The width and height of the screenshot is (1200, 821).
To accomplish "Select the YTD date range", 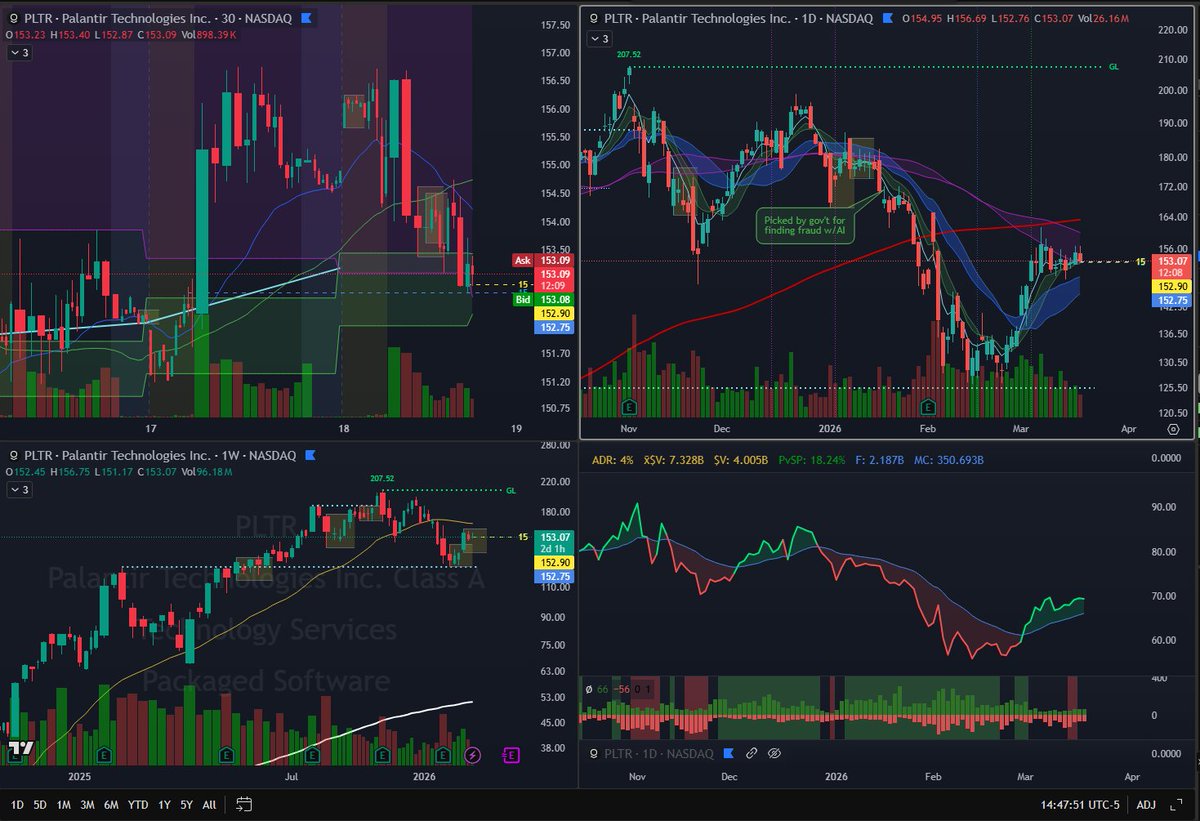I will [x=138, y=805].
